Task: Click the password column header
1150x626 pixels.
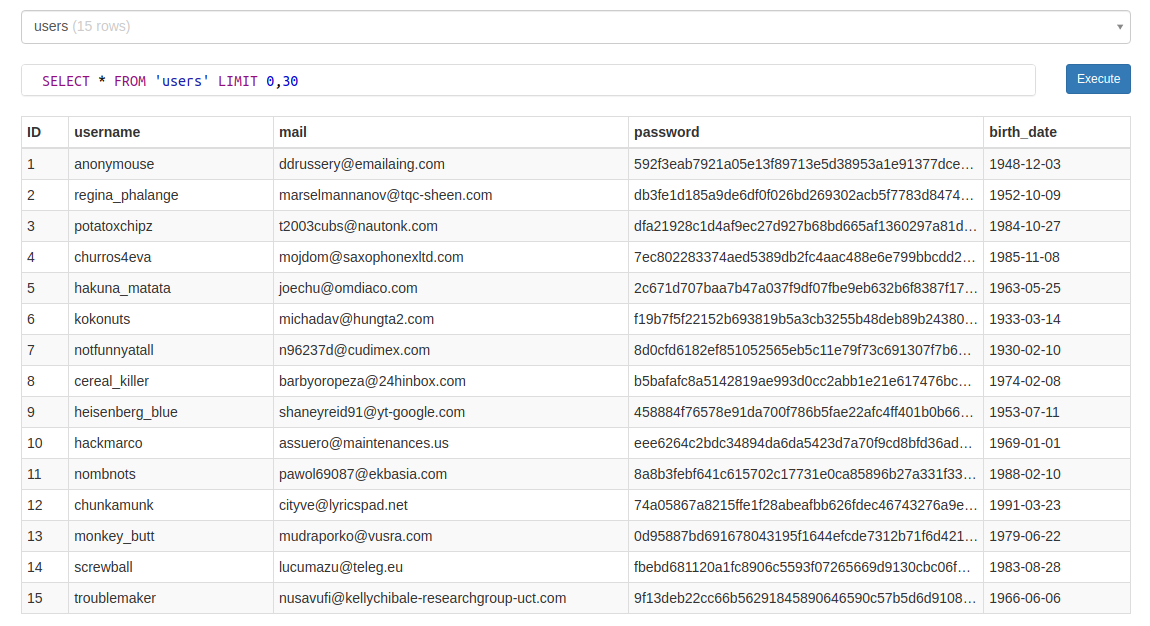Action: pos(666,132)
